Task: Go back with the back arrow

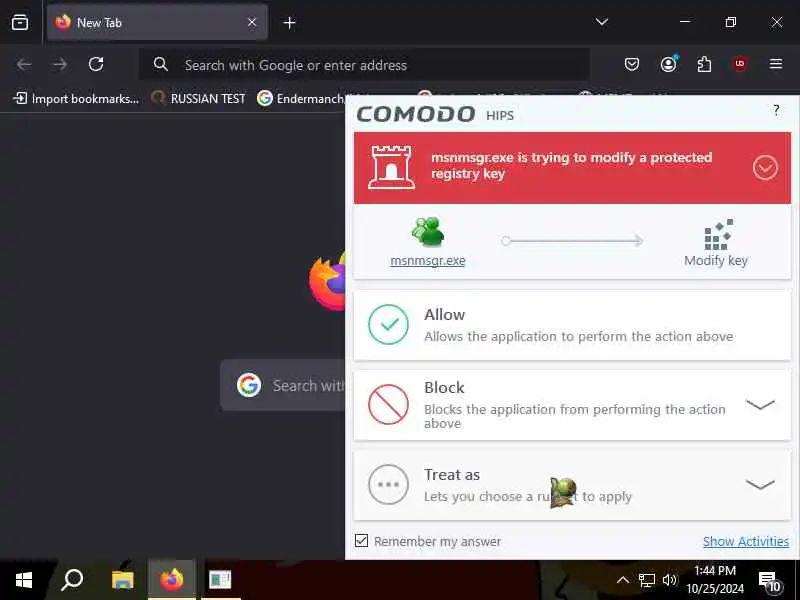Action: (x=24, y=64)
